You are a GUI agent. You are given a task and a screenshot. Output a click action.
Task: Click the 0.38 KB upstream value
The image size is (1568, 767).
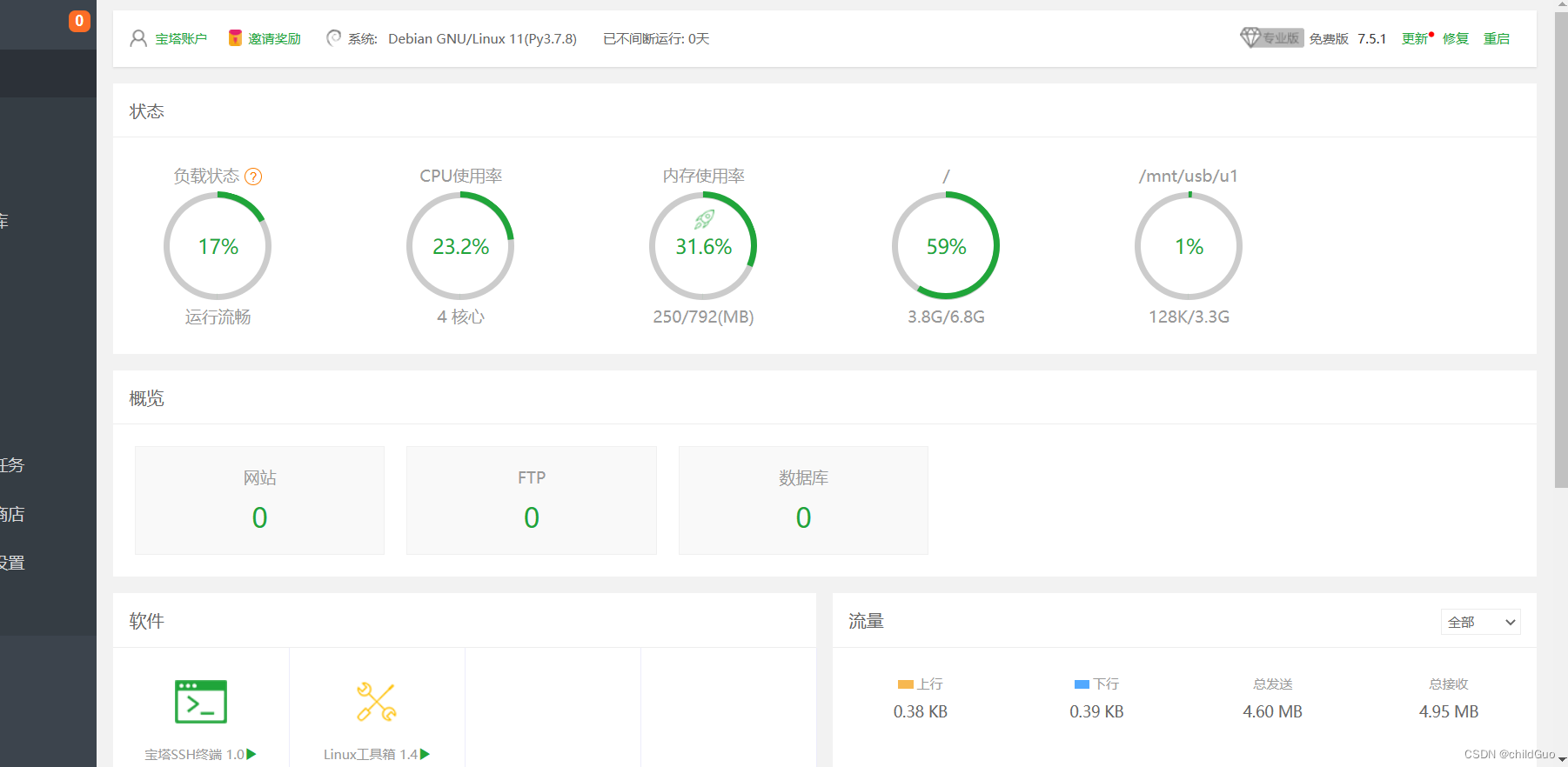point(921,711)
